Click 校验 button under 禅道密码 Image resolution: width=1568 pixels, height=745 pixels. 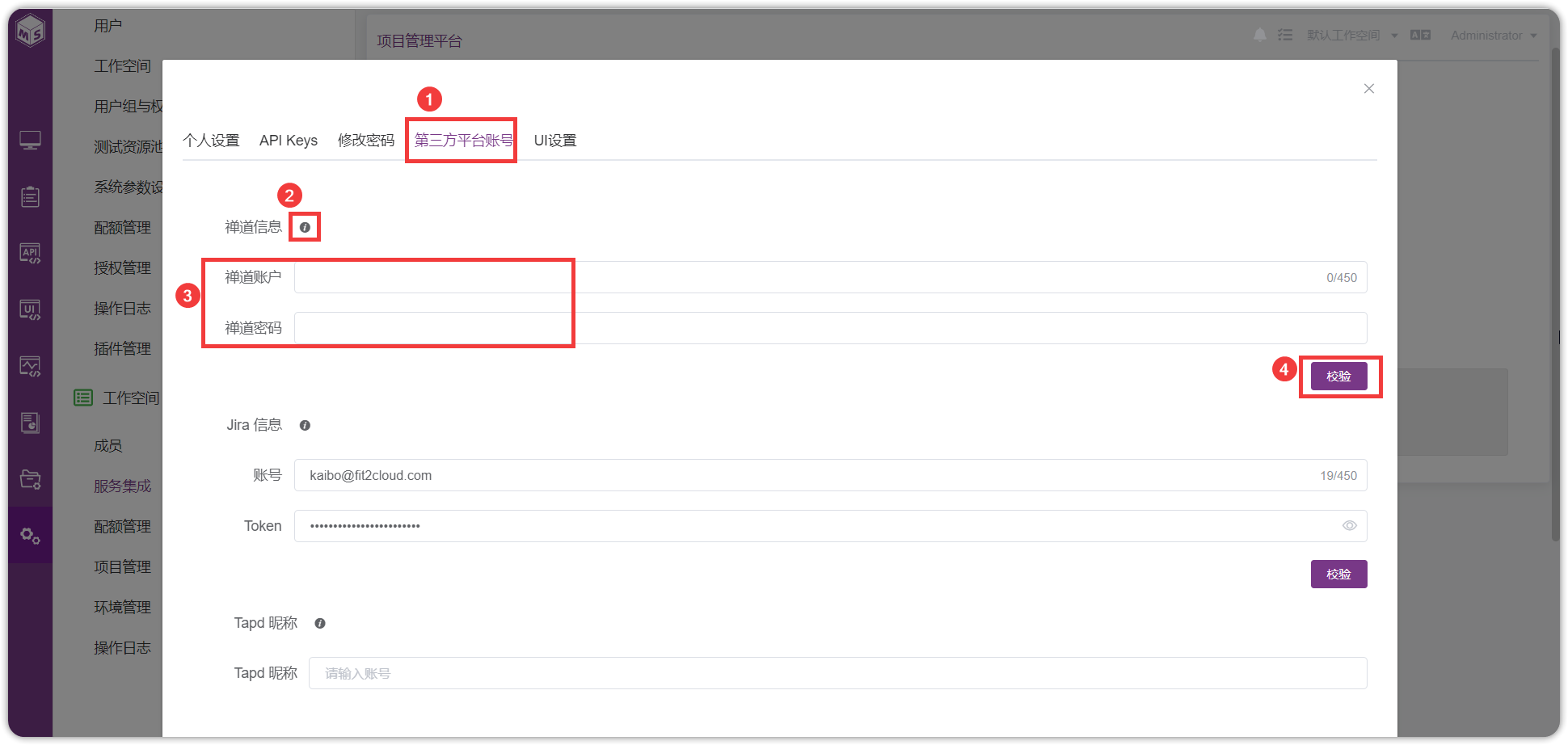1338,377
